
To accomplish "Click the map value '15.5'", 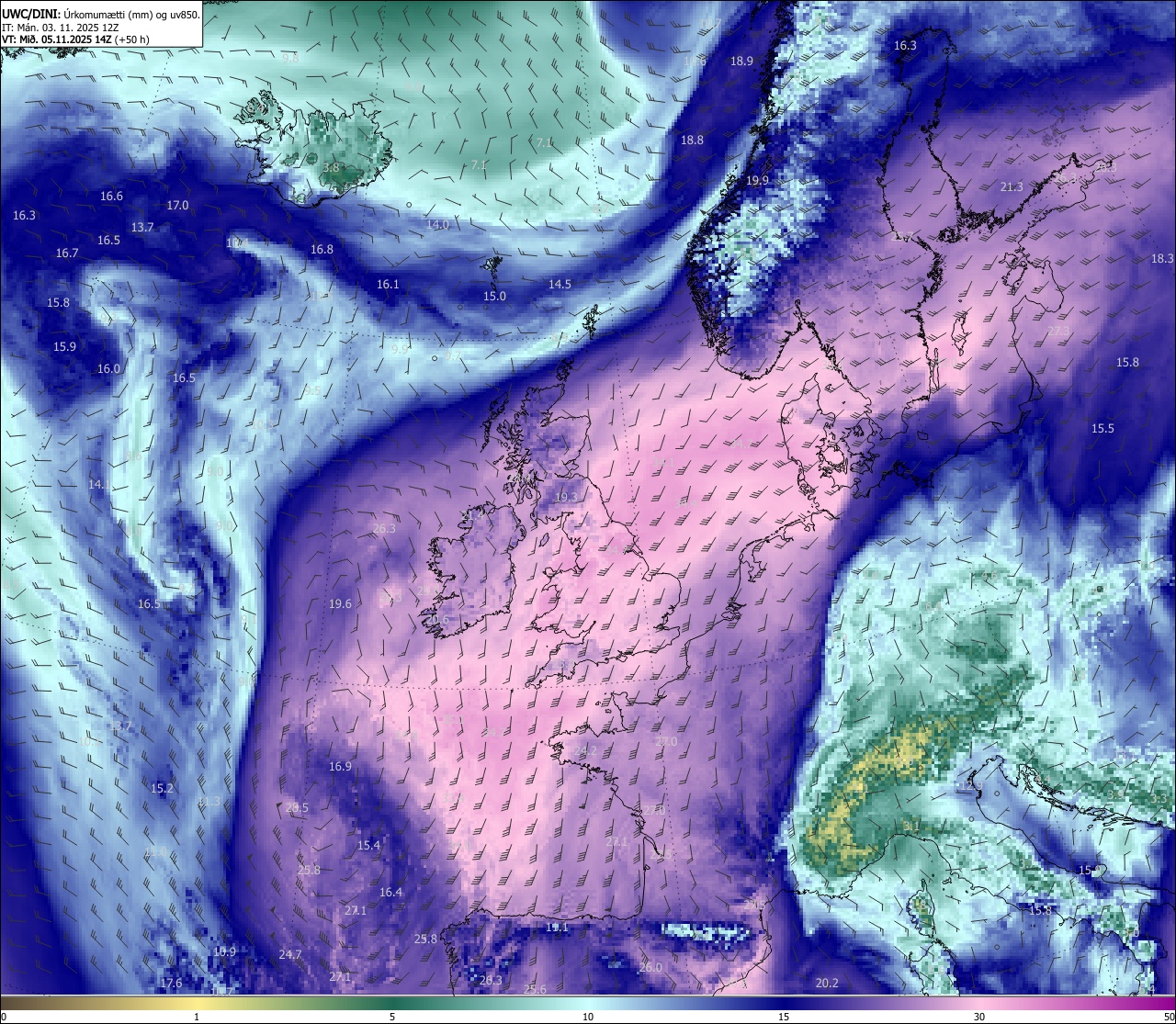I will pyautogui.click(x=1102, y=428).
